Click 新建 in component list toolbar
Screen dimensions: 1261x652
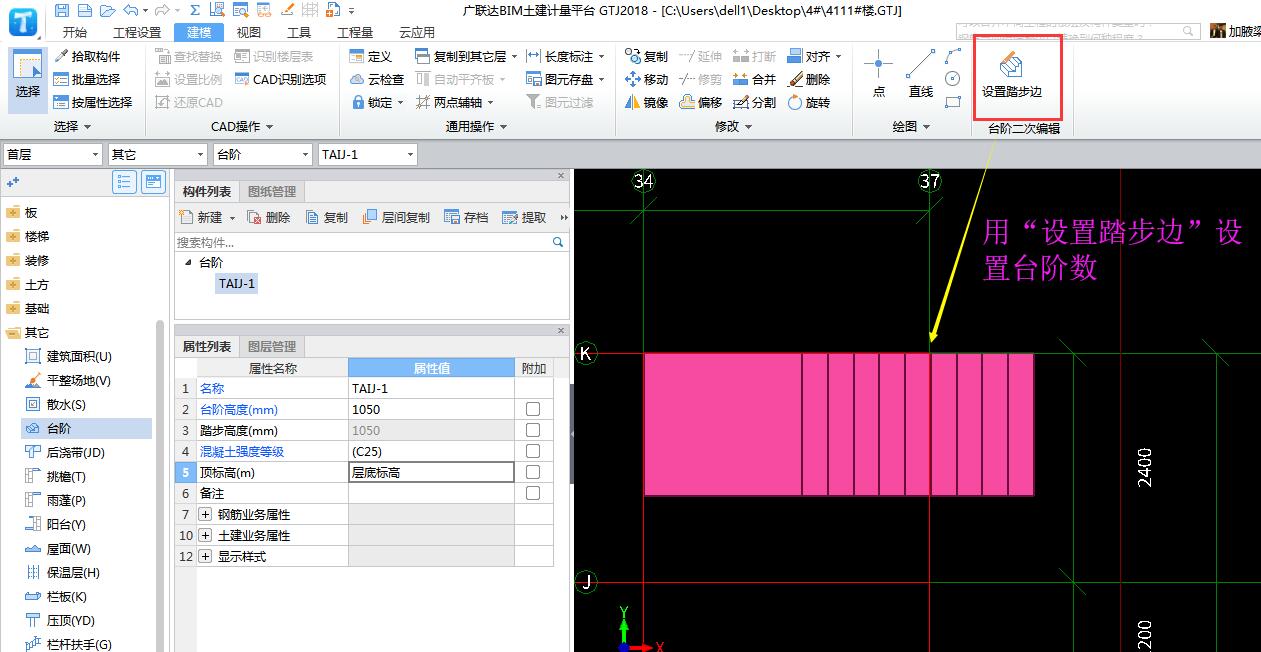207,217
